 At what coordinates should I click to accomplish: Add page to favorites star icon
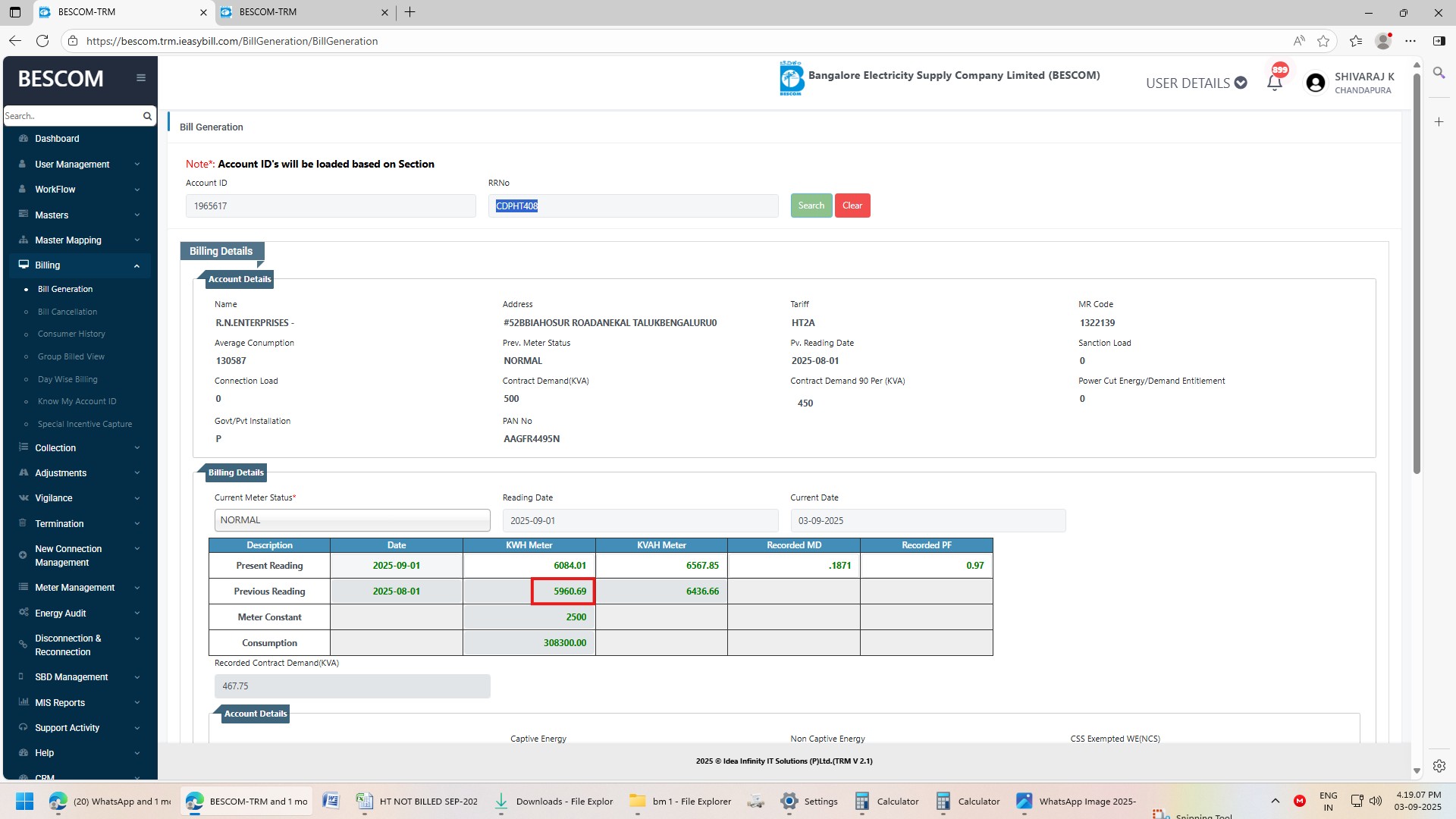point(1323,41)
